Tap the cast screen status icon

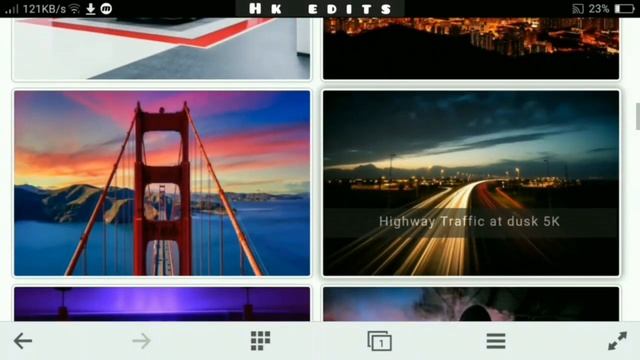(578, 9)
